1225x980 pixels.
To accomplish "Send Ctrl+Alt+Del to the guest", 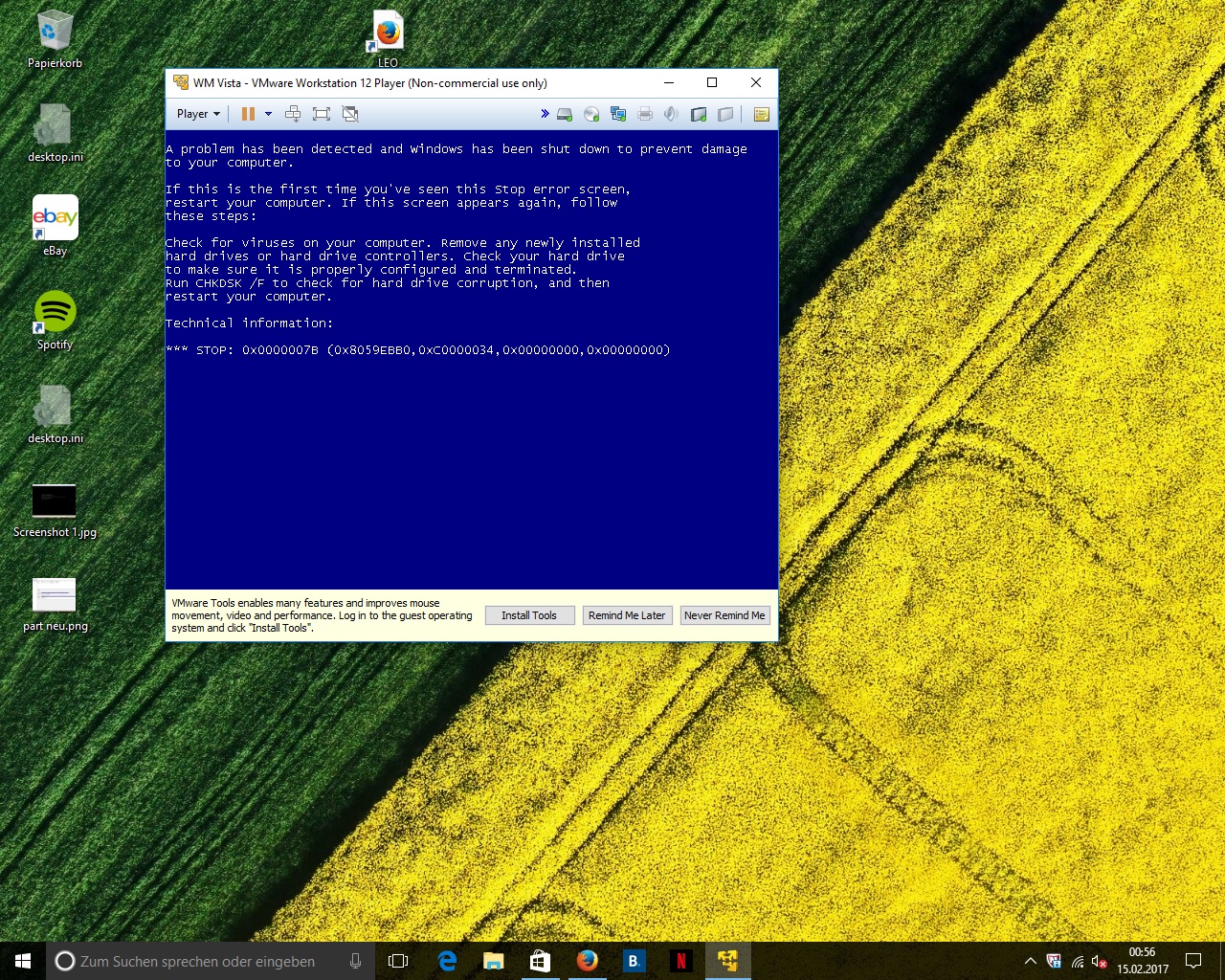I will [293, 114].
